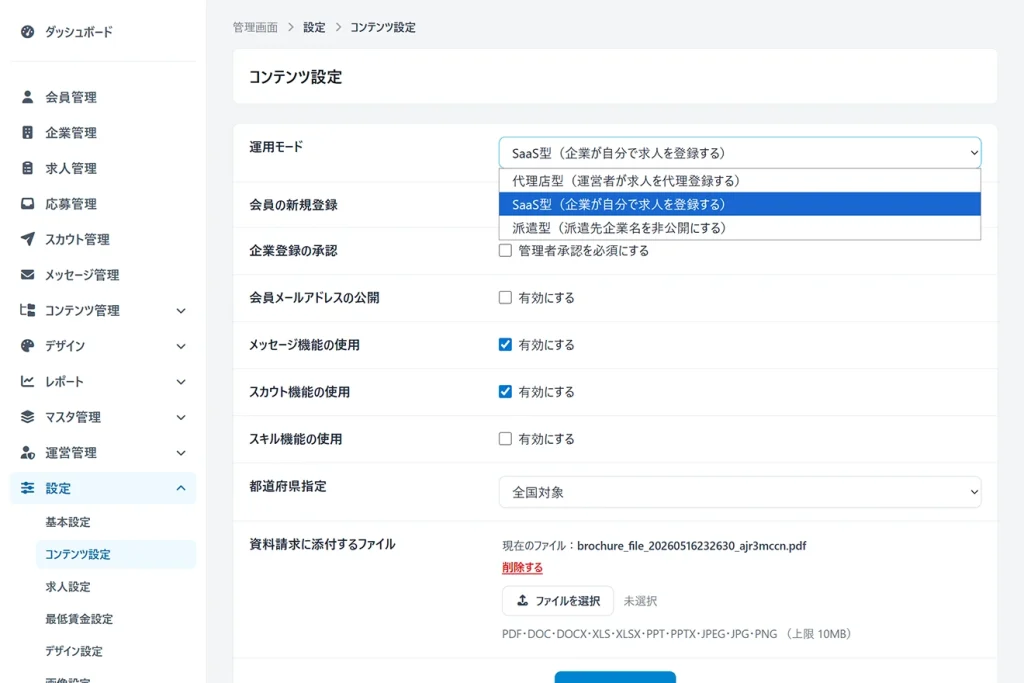The height and width of the screenshot is (683, 1024).
Task: Expand マスタ管理 menu chevron
Action: (181, 417)
